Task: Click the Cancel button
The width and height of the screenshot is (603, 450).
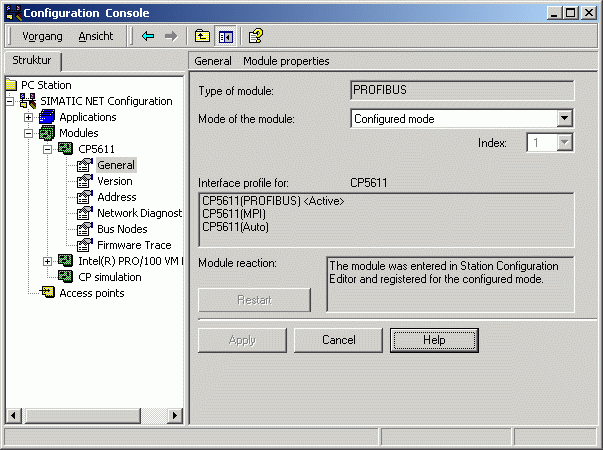Action: point(338,340)
